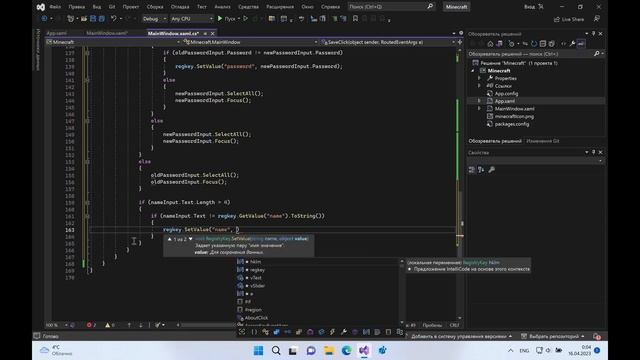Expand the App.xaml node
The image size is (640, 360).
[x=480, y=101]
